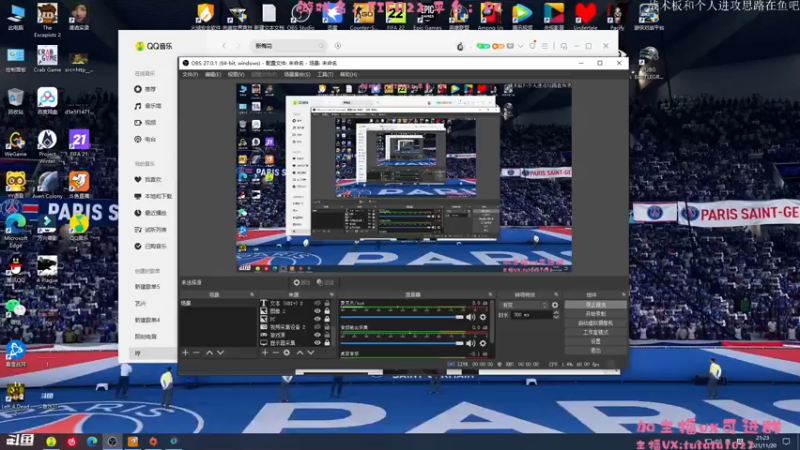Expand QQ Music dropdown chevron in title bar
The image size is (800, 450).
click(520, 46)
